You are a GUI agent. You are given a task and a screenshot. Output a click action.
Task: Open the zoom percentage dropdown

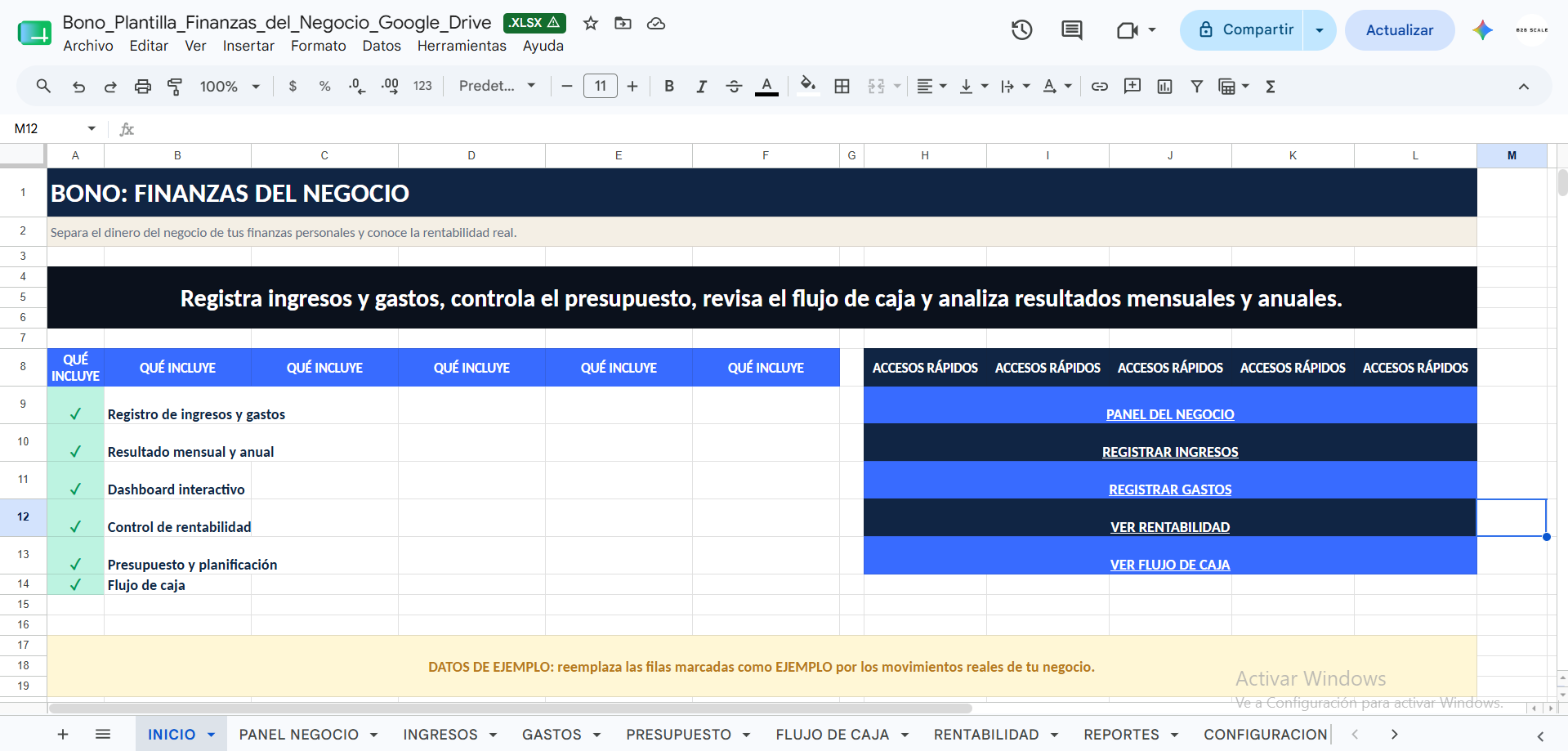[x=230, y=86]
